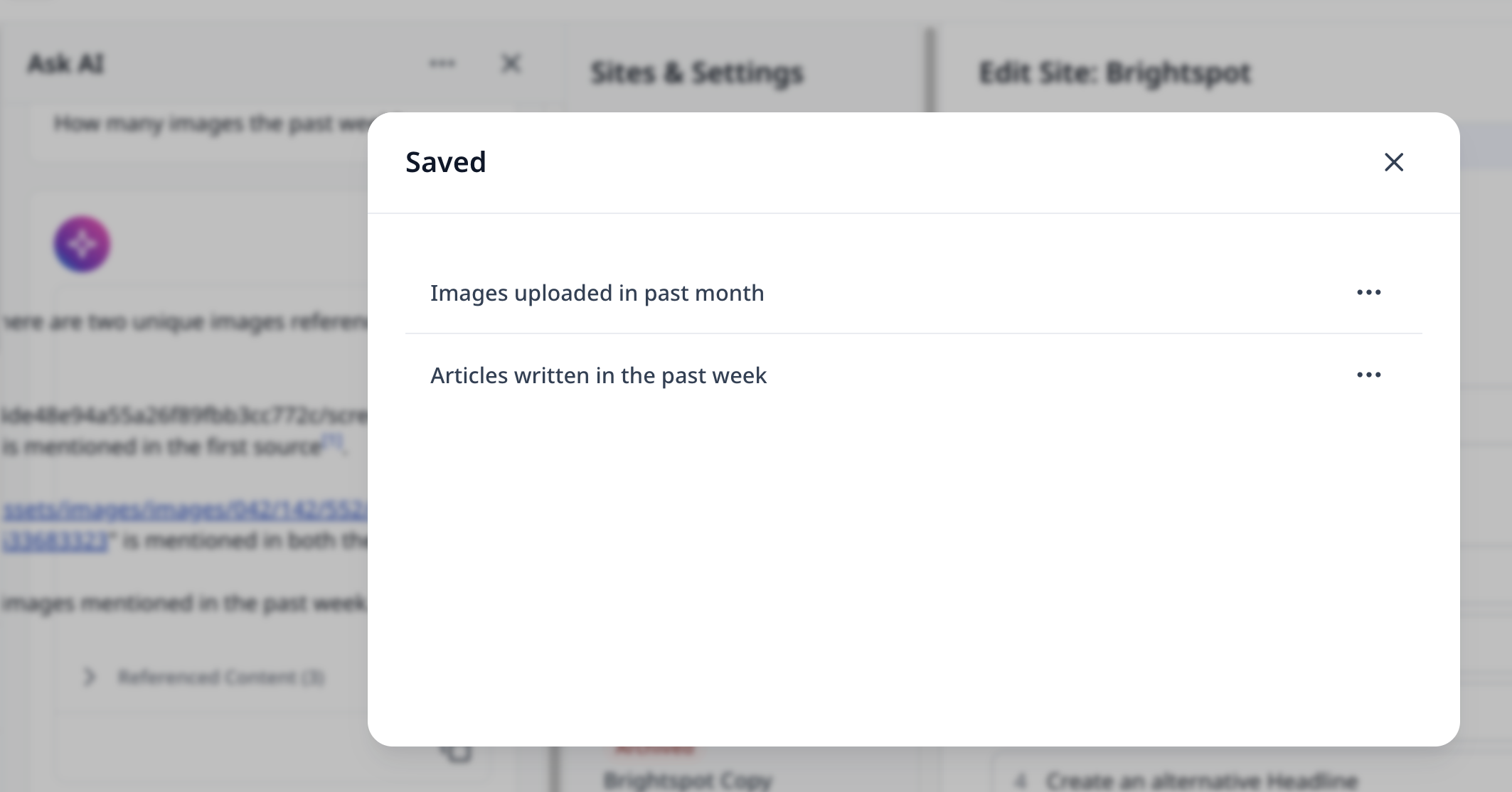Image resolution: width=1512 pixels, height=792 pixels.
Task: Open the Ask AI panel ellipsis menu
Action: [442, 63]
